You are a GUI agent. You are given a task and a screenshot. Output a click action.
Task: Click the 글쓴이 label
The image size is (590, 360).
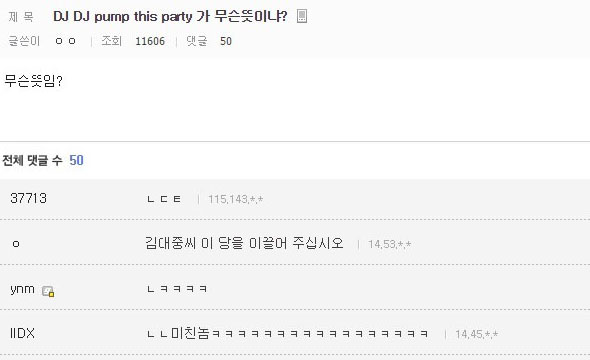point(24,41)
